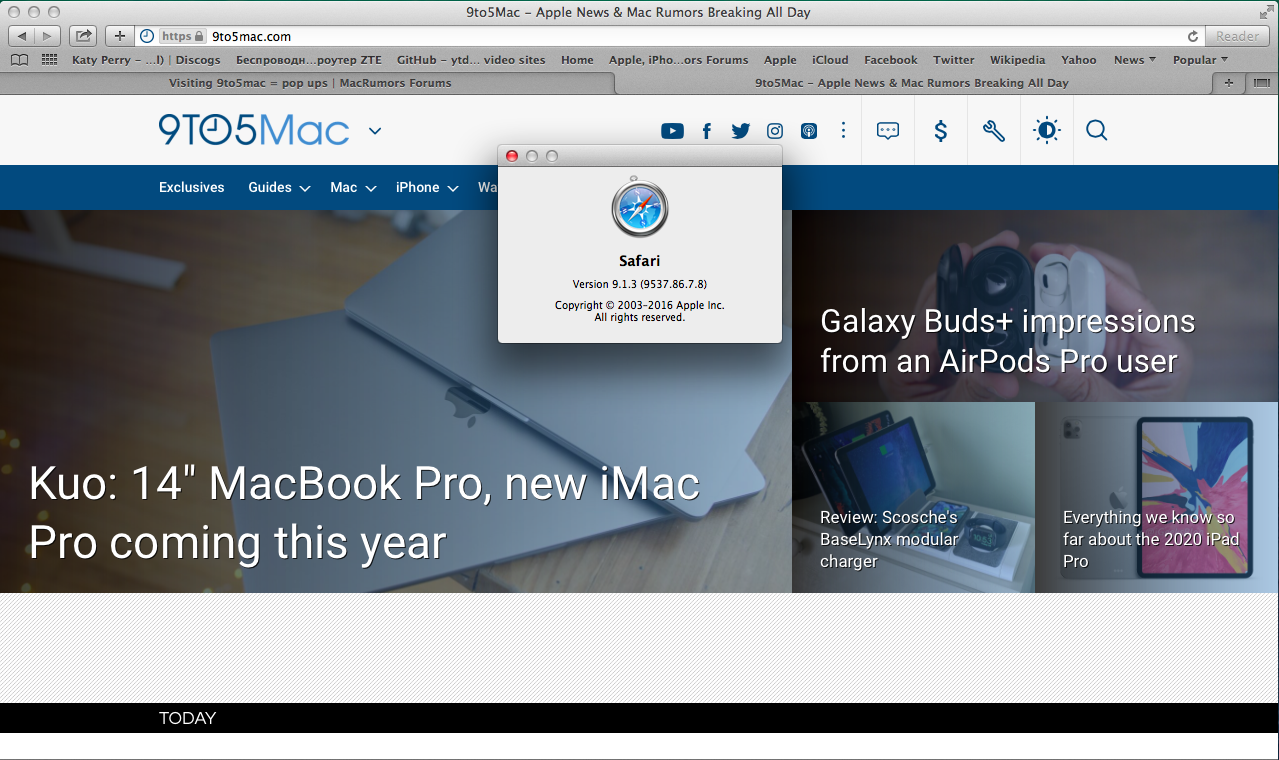The height and width of the screenshot is (760, 1279).
Task: Show all tabs overview button
Action: [1262, 83]
